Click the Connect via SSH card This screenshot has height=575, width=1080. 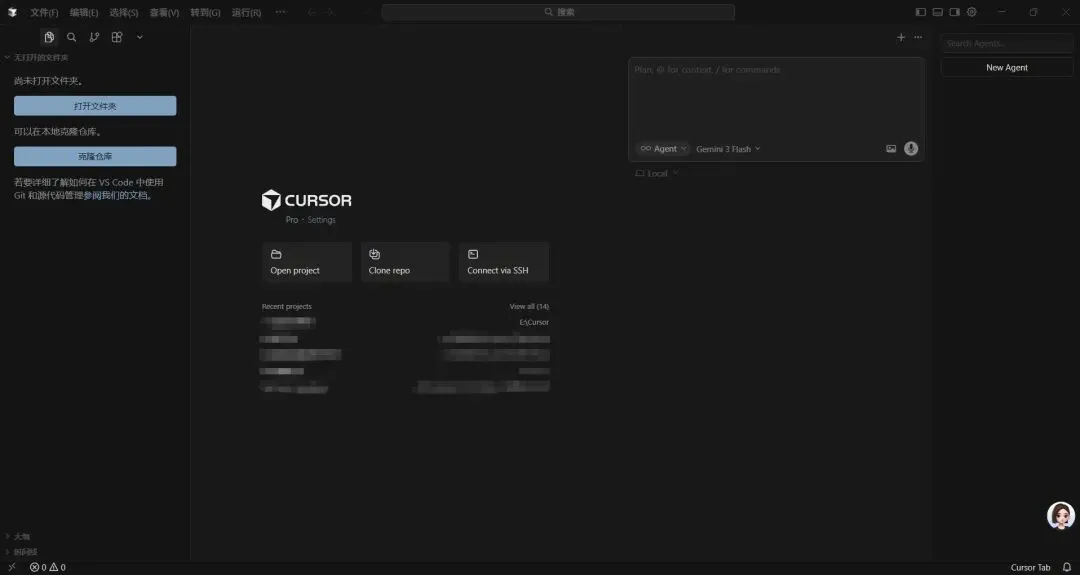click(503, 262)
